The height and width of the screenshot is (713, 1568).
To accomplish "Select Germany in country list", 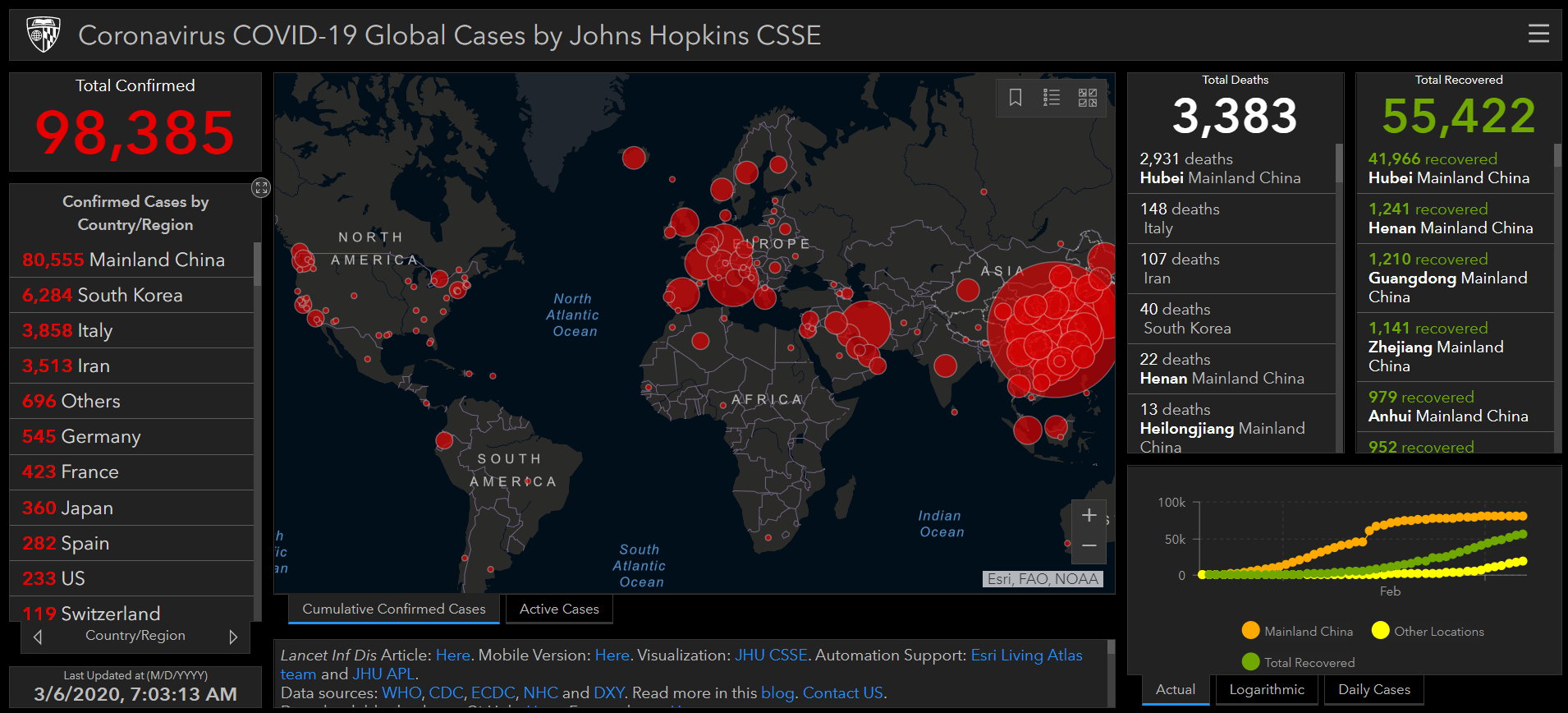I will (x=131, y=436).
